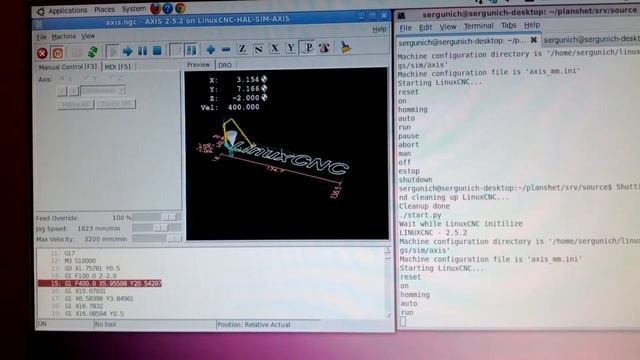Zoom in the preview with the plus icon
The height and width of the screenshot is (360, 640).
click(x=211, y=50)
